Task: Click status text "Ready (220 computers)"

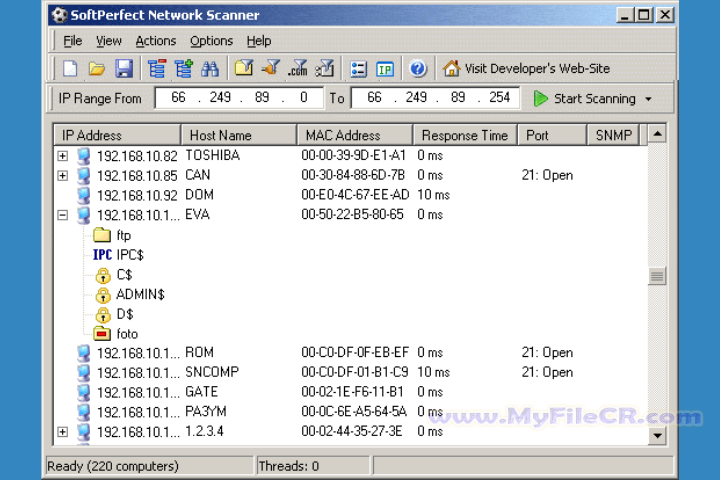Action: pos(112,466)
